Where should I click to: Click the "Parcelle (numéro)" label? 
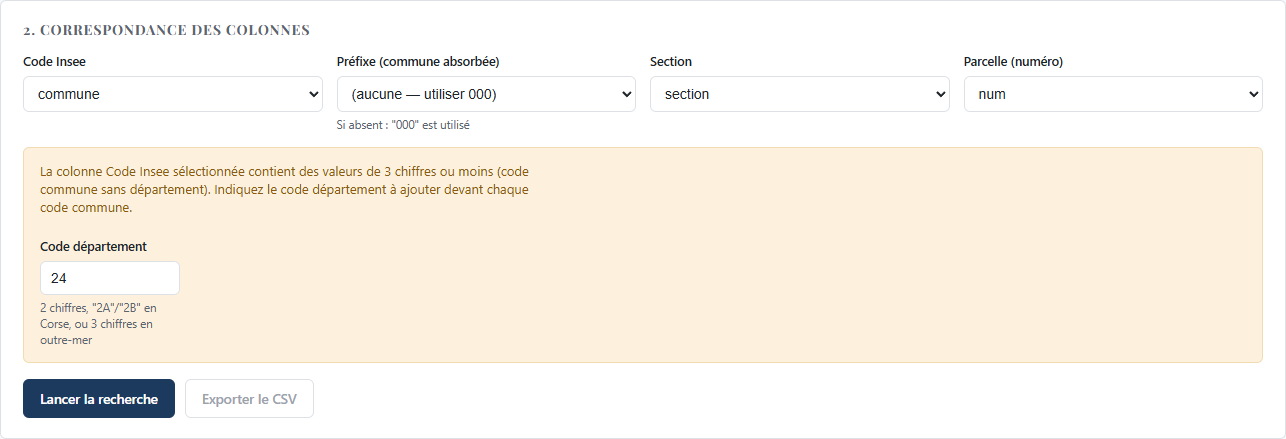click(x=1013, y=61)
